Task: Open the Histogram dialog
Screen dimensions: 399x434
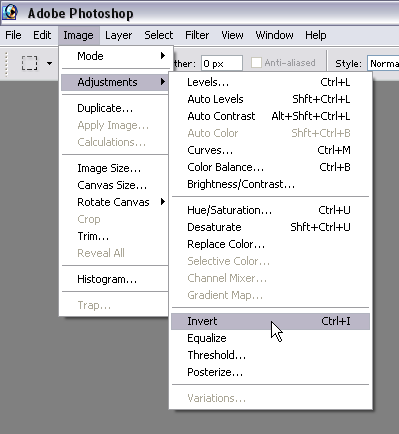Action: [115, 279]
